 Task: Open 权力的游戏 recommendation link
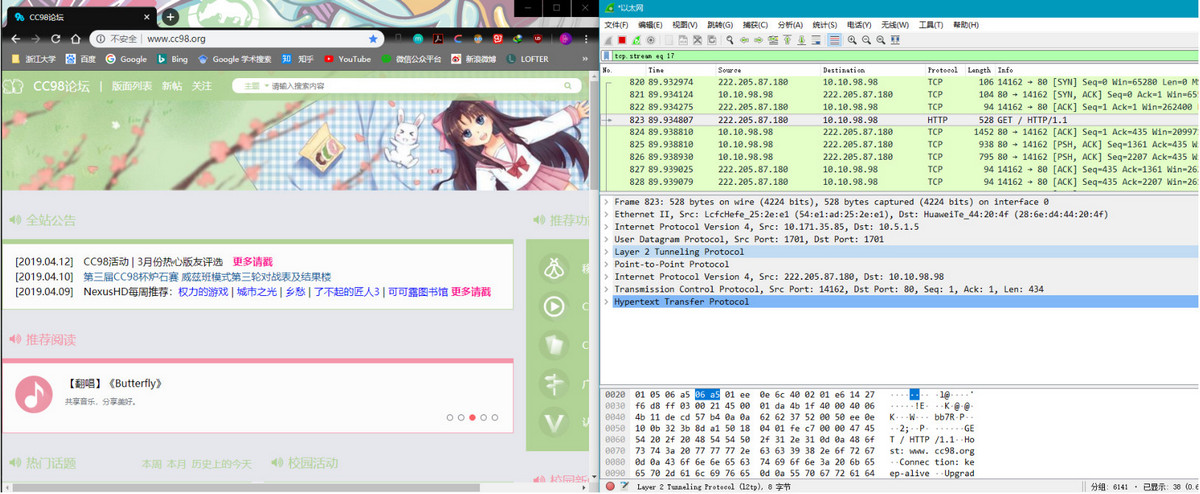tap(203, 292)
